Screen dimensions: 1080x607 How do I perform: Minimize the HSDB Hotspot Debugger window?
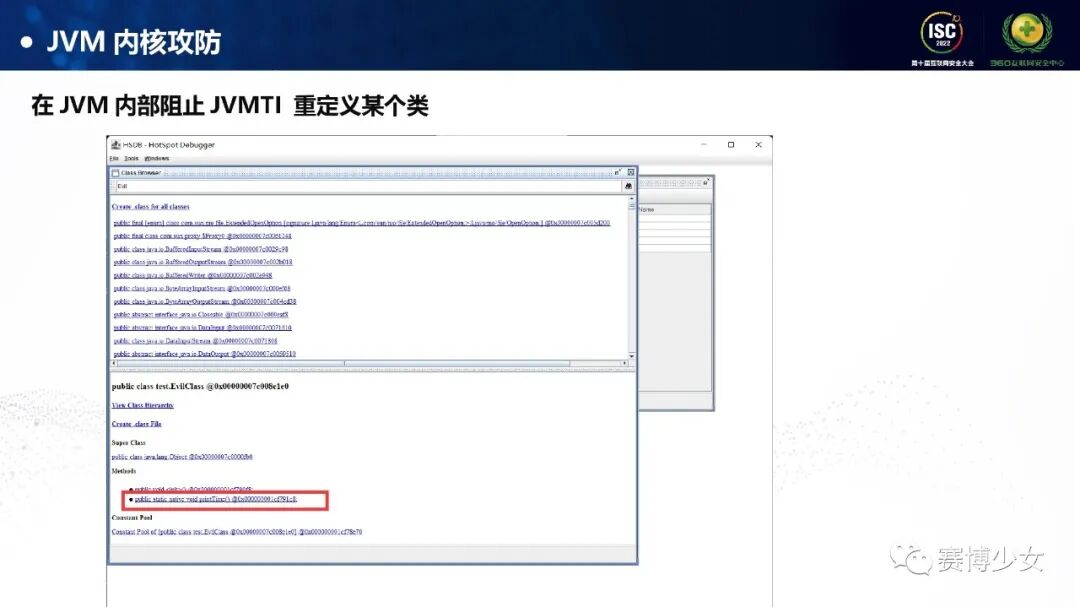click(703, 145)
